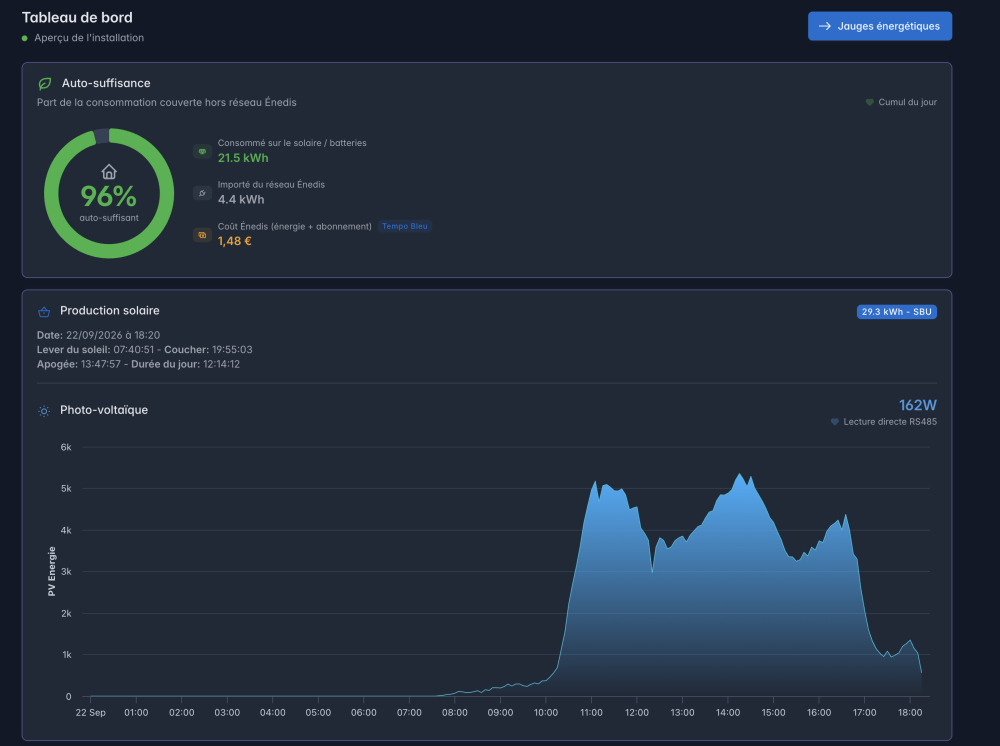Viewport: 1000px width, 746px height.
Task: Click the plug icon next to Importé du réseau
Action: [x=202, y=193]
